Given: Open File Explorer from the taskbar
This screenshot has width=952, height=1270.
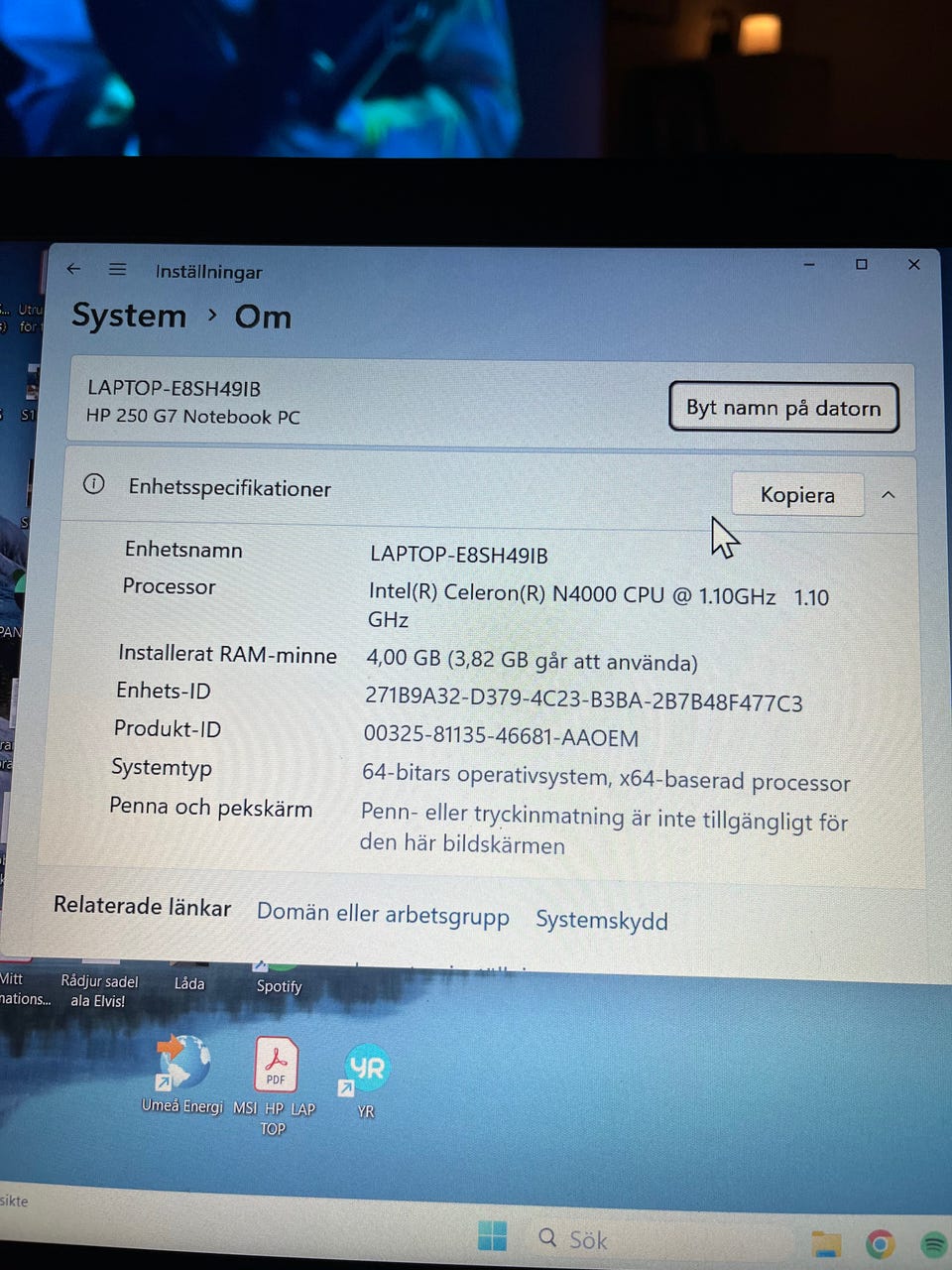Looking at the screenshot, I should (826, 1243).
